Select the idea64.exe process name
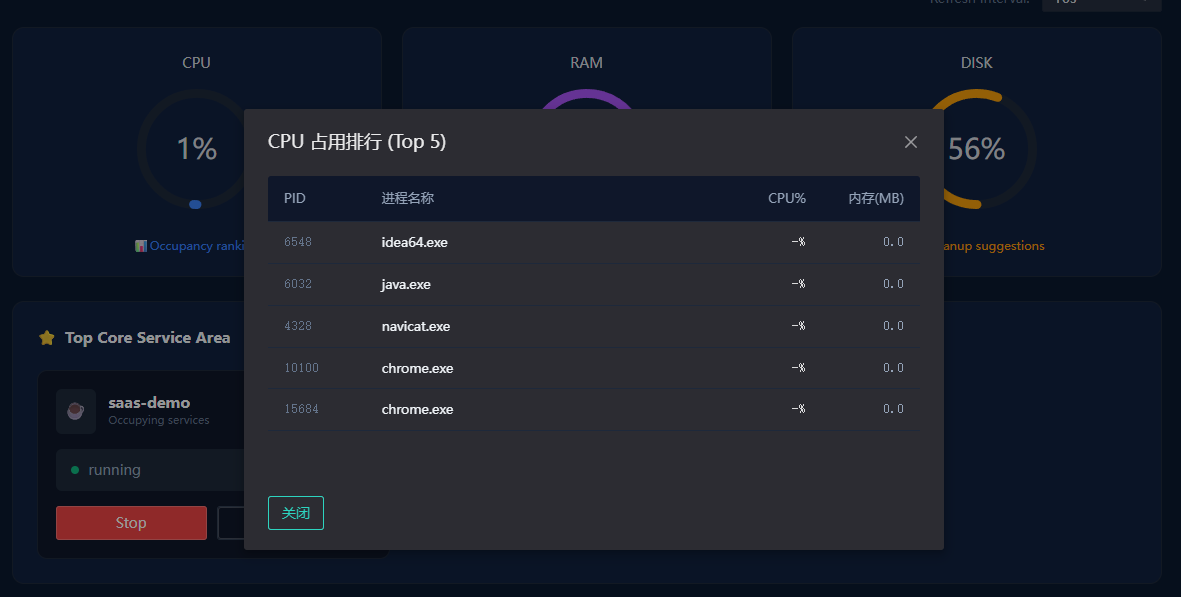 414,242
